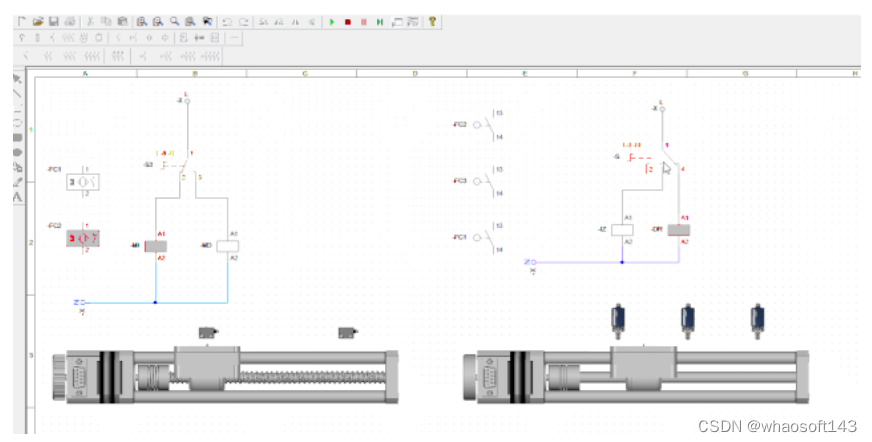The image size is (872, 442).
Task: Click the second proximity sensor above left actuator
Action: [348, 333]
